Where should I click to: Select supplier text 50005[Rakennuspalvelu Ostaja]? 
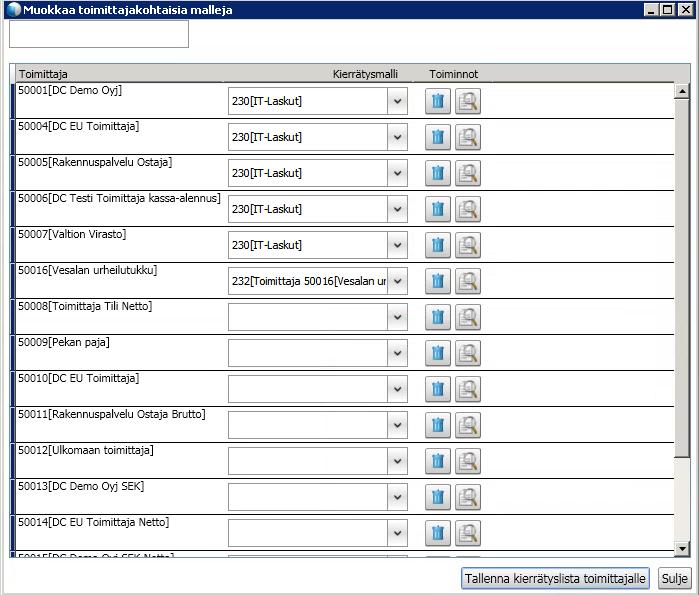click(95, 162)
